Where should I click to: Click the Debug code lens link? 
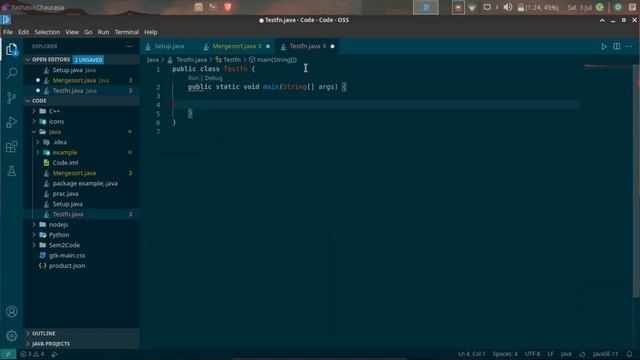coord(213,78)
